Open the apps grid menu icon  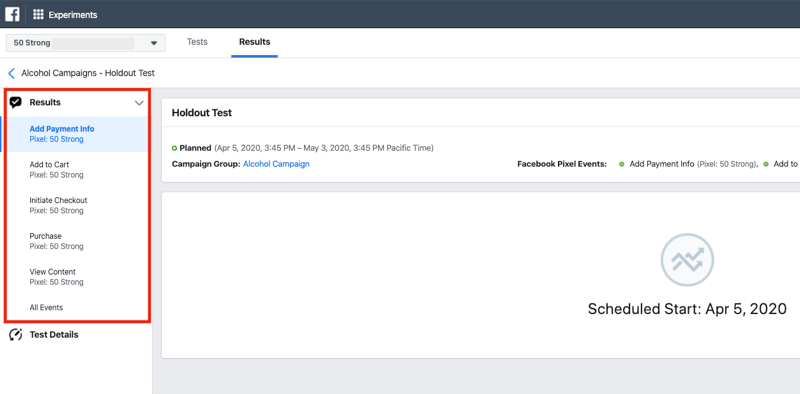click(38, 15)
